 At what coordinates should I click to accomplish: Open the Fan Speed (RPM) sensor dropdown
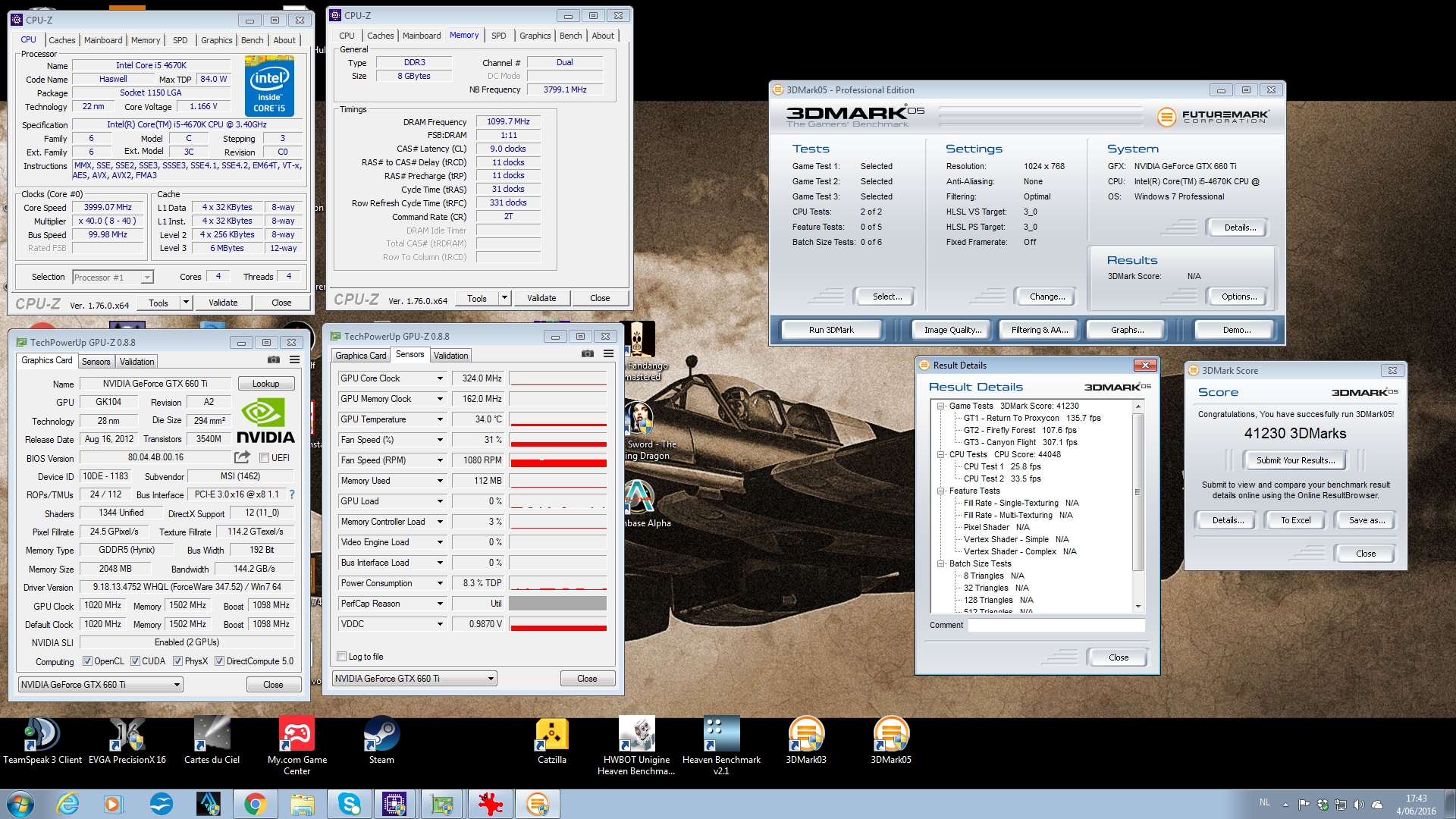(x=439, y=460)
